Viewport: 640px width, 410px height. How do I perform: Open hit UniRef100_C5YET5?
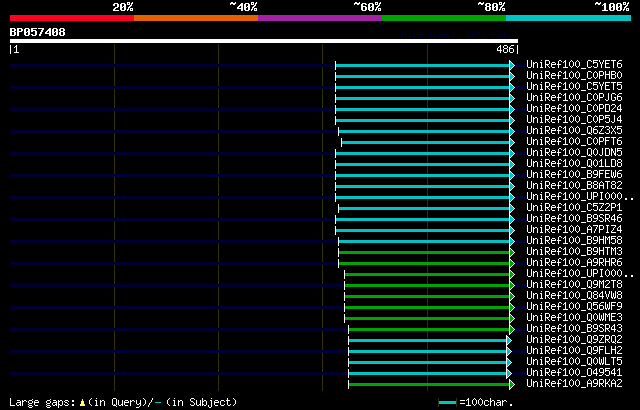tap(574, 86)
